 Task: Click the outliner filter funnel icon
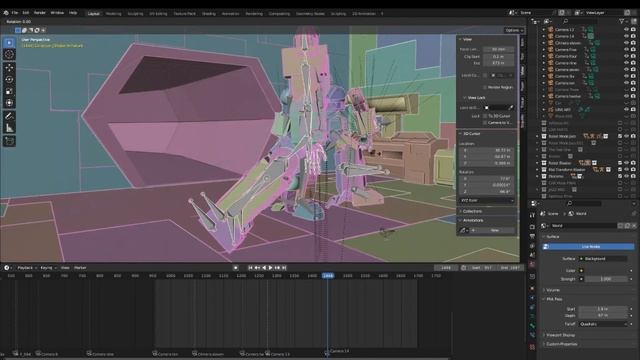point(622,21)
